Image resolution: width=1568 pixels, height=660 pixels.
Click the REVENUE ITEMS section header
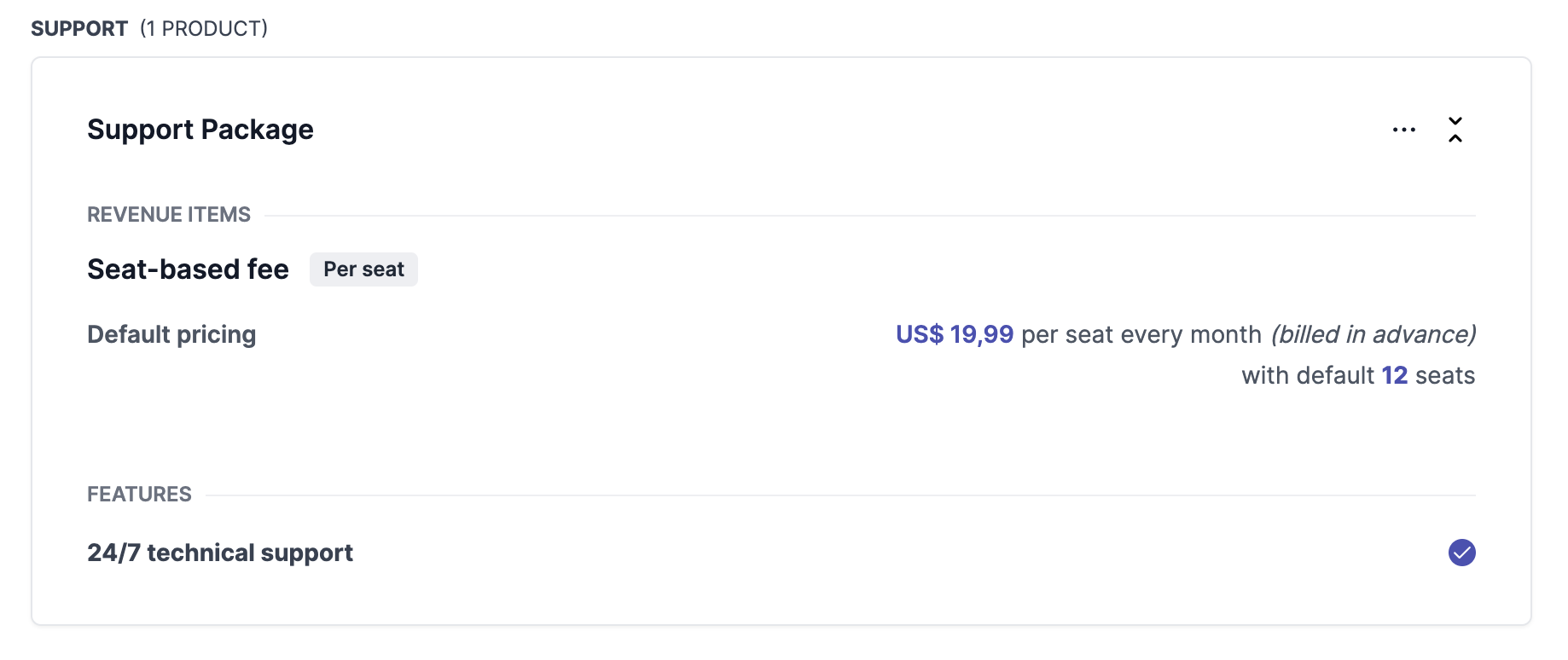[169, 215]
